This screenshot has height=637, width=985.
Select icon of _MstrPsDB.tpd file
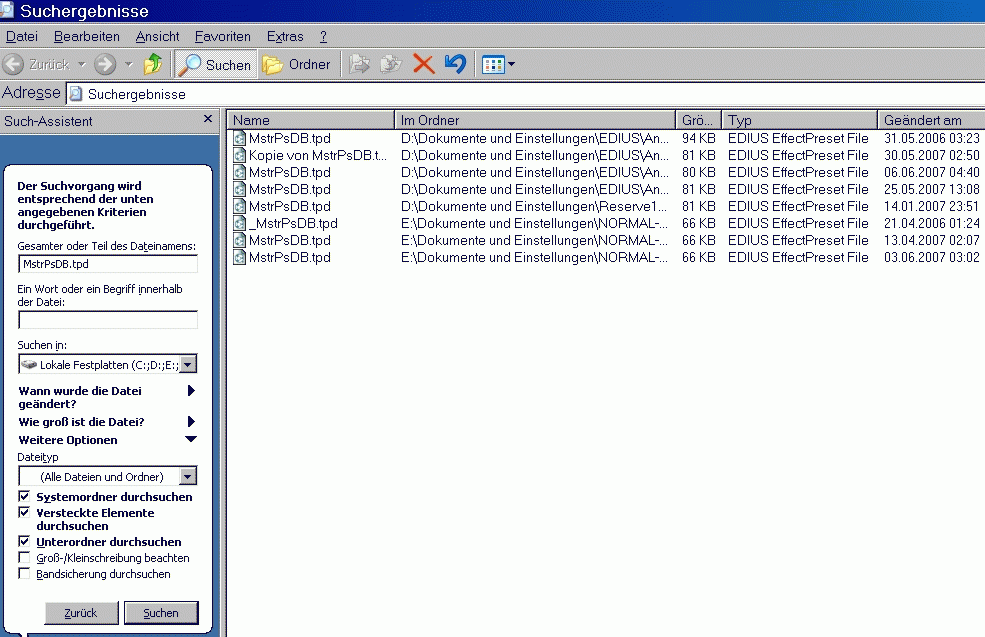click(x=239, y=223)
